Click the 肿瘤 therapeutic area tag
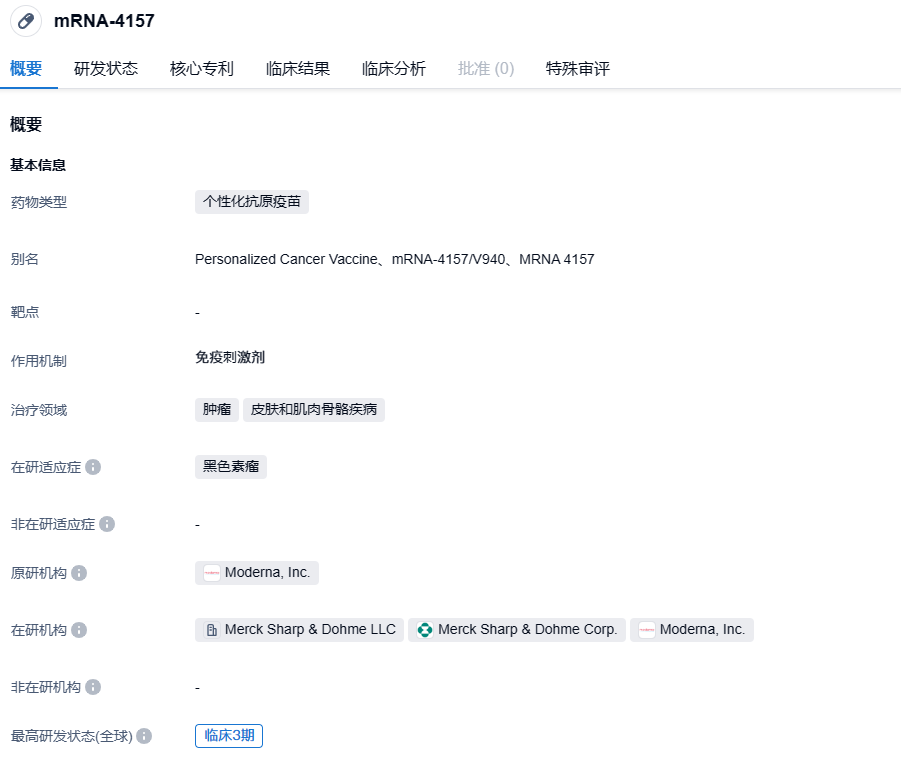The width and height of the screenshot is (901, 769). (217, 410)
